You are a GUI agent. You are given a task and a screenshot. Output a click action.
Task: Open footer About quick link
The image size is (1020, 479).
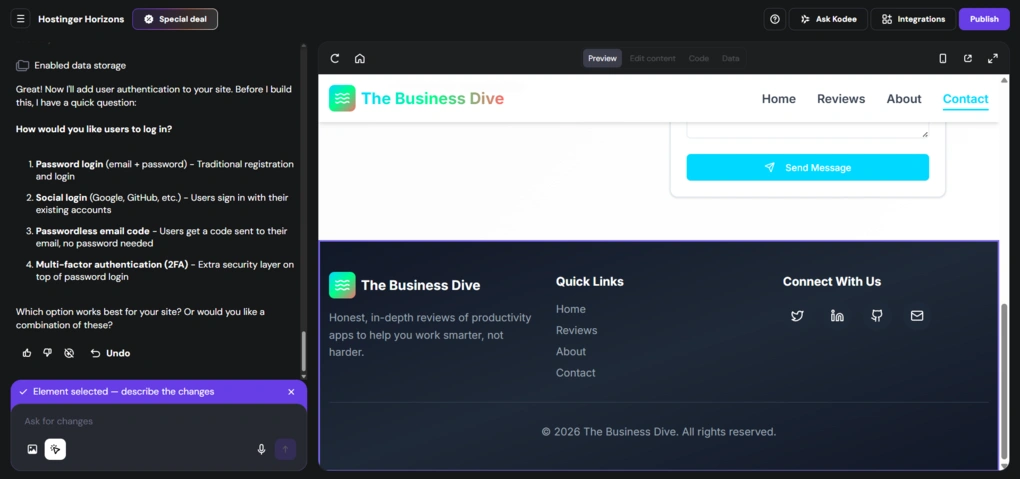click(x=570, y=351)
